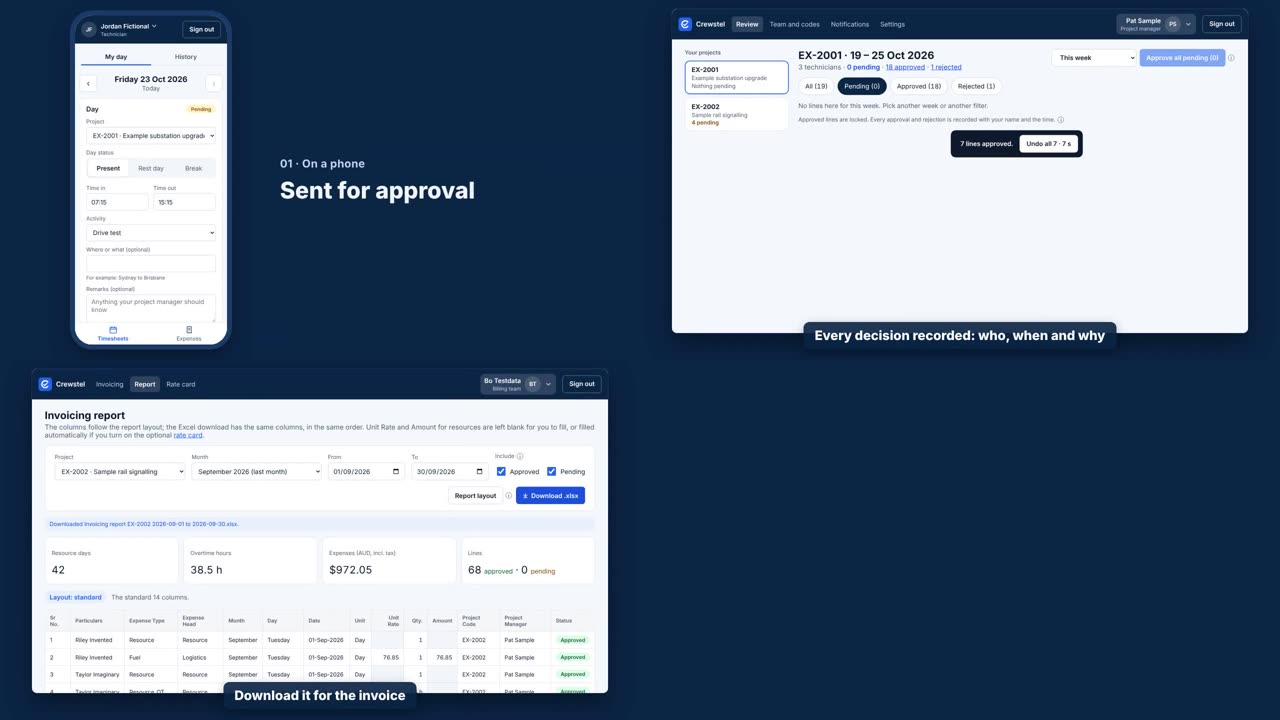Open the This week dropdown
The height and width of the screenshot is (720, 1280).
[1094, 58]
